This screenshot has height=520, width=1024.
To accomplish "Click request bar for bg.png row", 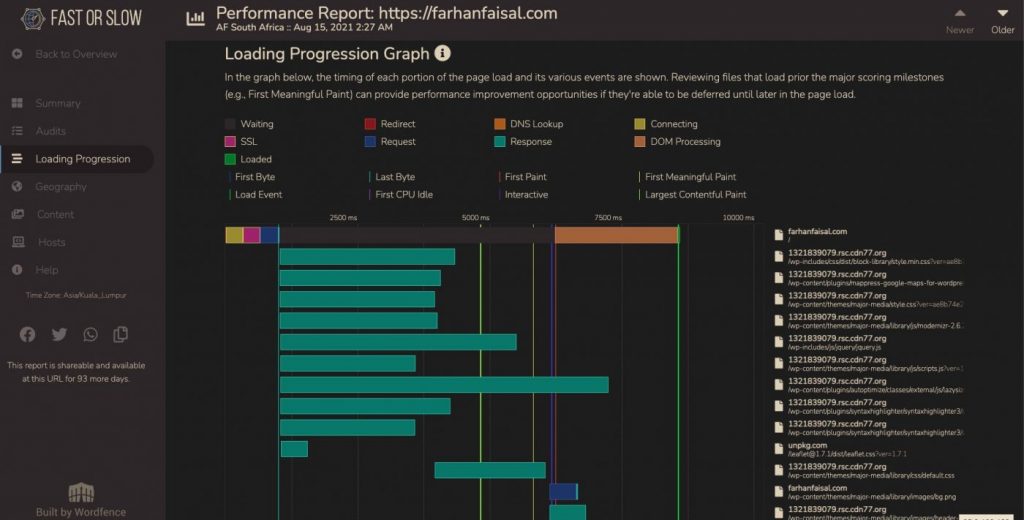I will [562, 492].
